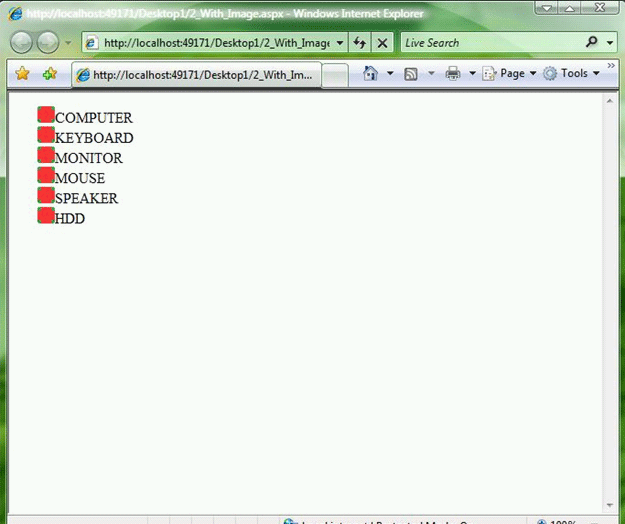The width and height of the screenshot is (625, 524).
Task: Click the page icon in address bar
Action: [91, 43]
